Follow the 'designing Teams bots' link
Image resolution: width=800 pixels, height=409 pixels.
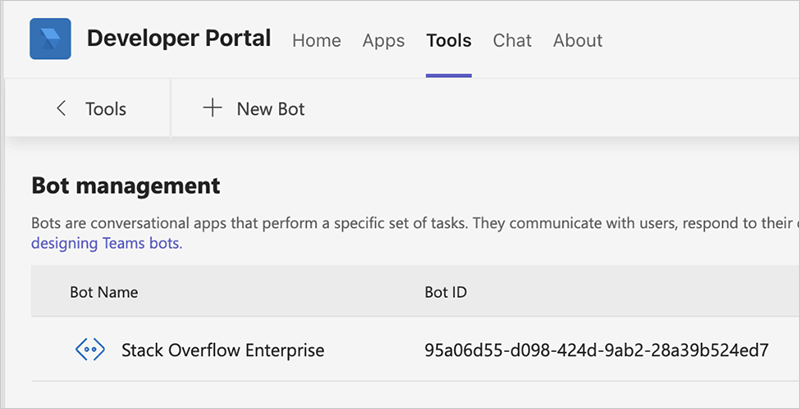coord(107,243)
